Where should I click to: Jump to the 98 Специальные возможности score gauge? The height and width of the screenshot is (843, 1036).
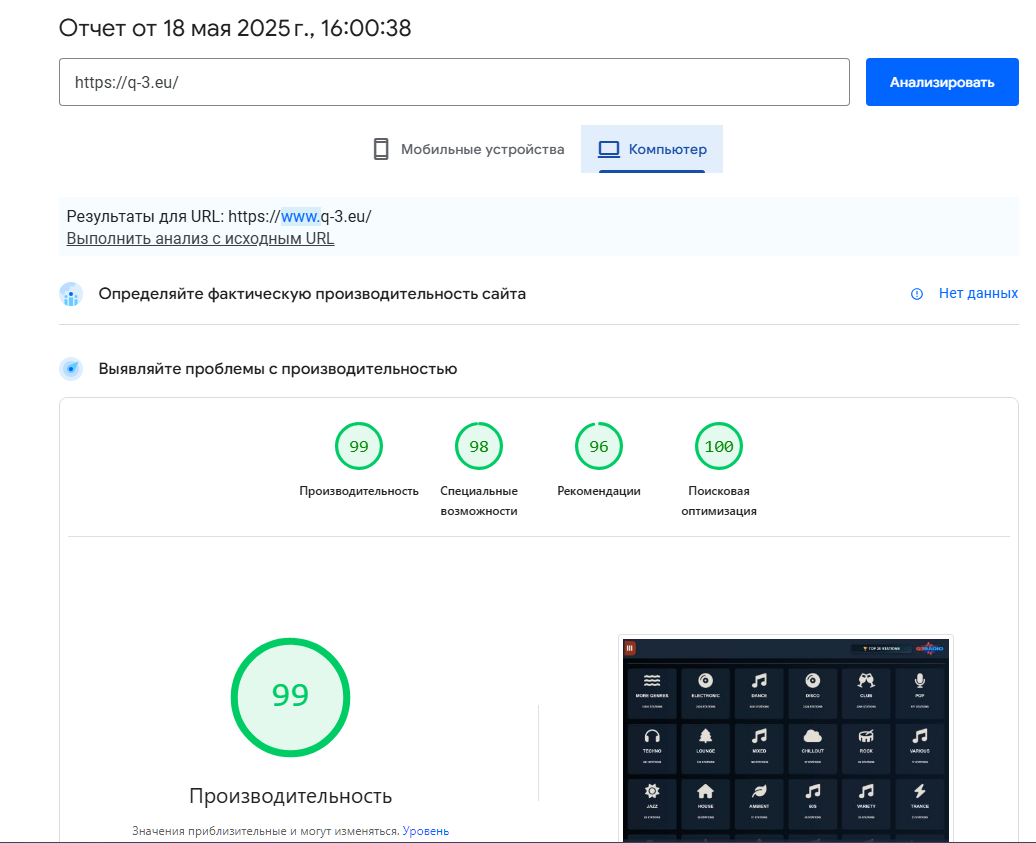(479, 446)
